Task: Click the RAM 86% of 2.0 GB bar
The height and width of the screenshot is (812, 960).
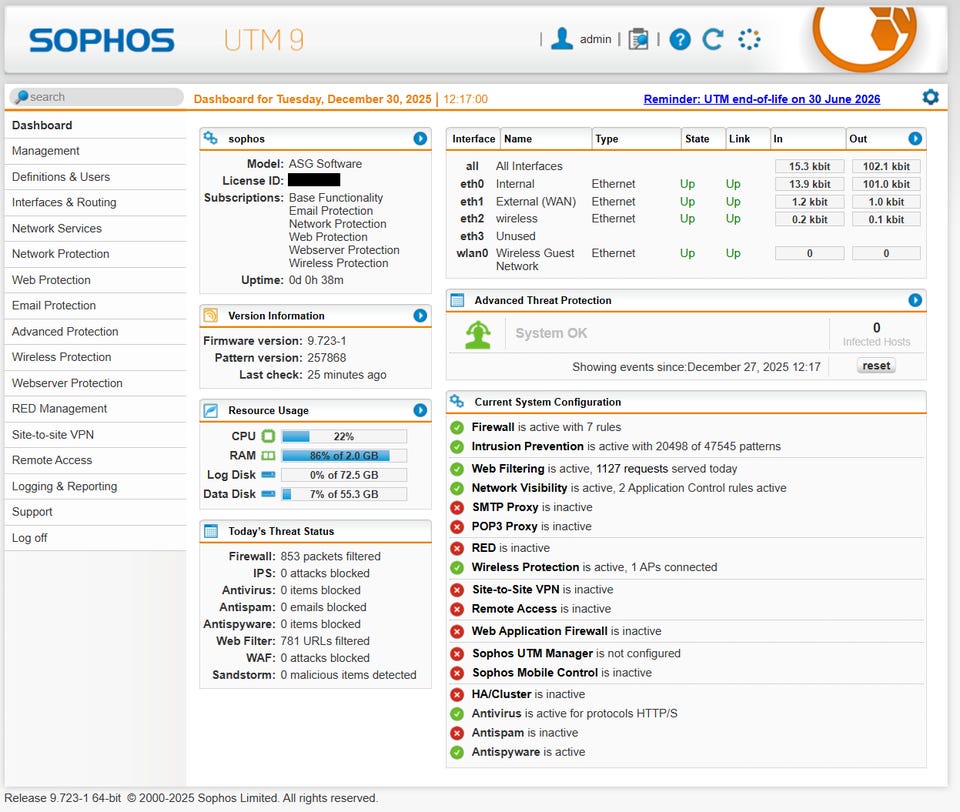Action: (344, 456)
